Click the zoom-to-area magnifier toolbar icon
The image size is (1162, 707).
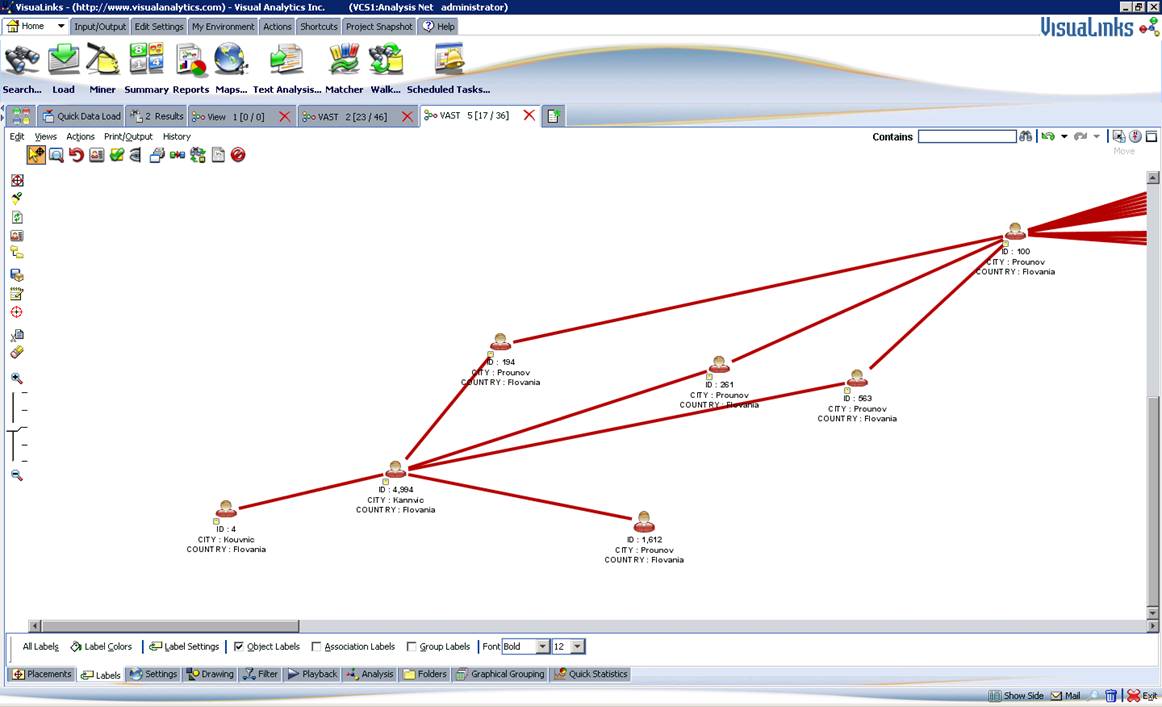pos(56,155)
